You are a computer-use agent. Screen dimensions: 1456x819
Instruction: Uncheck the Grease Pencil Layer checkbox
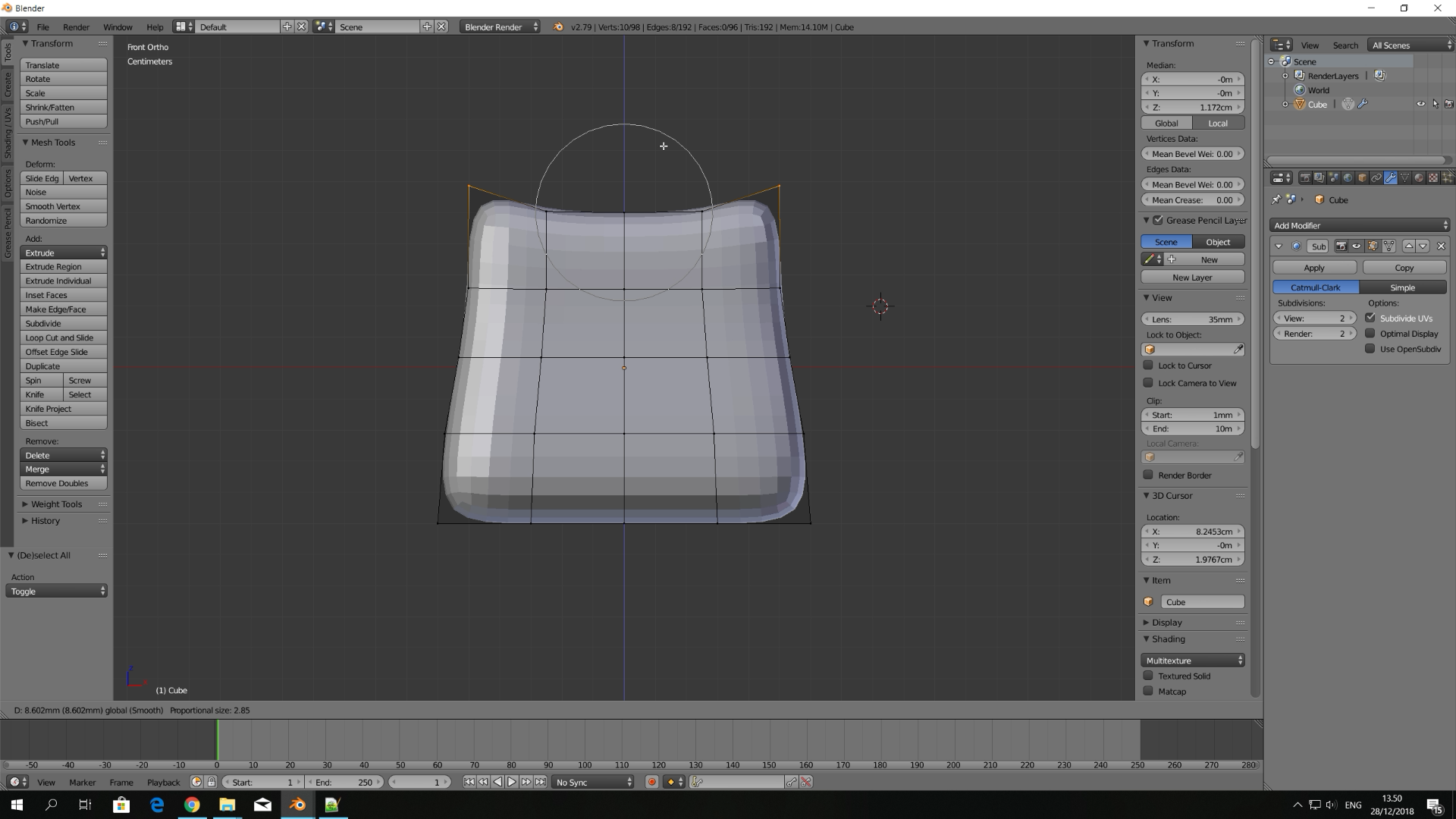[1158, 220]
